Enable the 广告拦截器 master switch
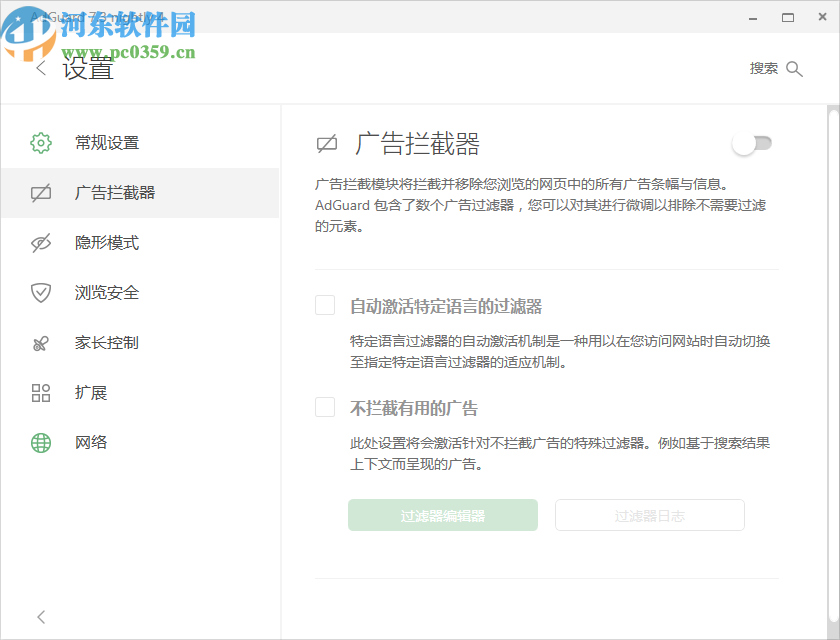 coord(752,144)
